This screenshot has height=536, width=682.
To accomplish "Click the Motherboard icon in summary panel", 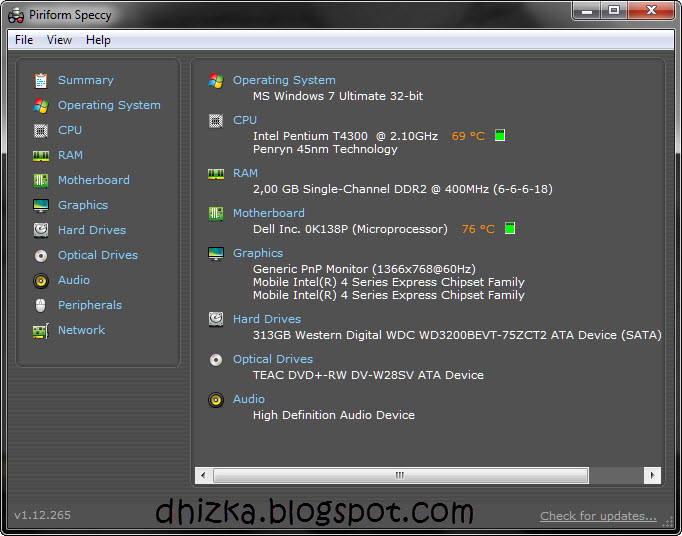I will pos(216,214).
